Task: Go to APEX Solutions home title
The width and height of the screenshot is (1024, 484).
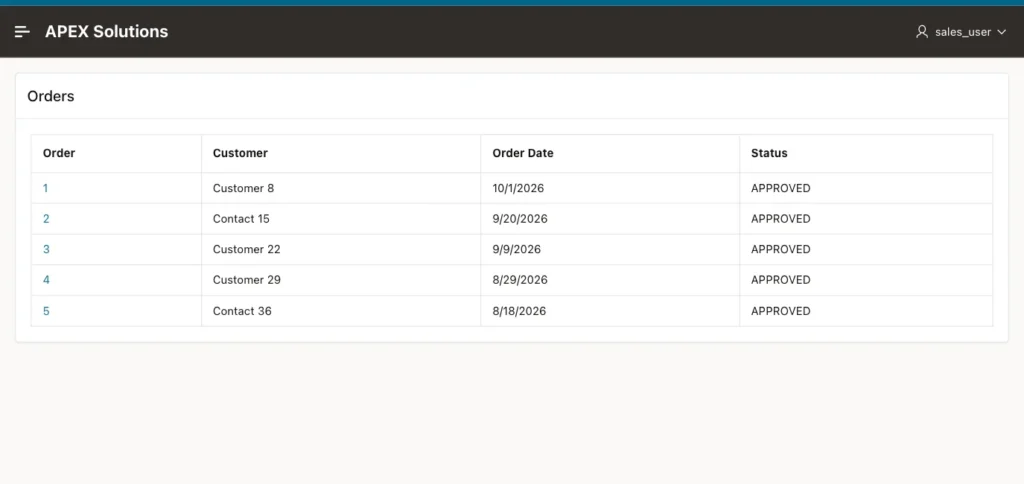Action: pyautogui.click(x=106, y=31)
